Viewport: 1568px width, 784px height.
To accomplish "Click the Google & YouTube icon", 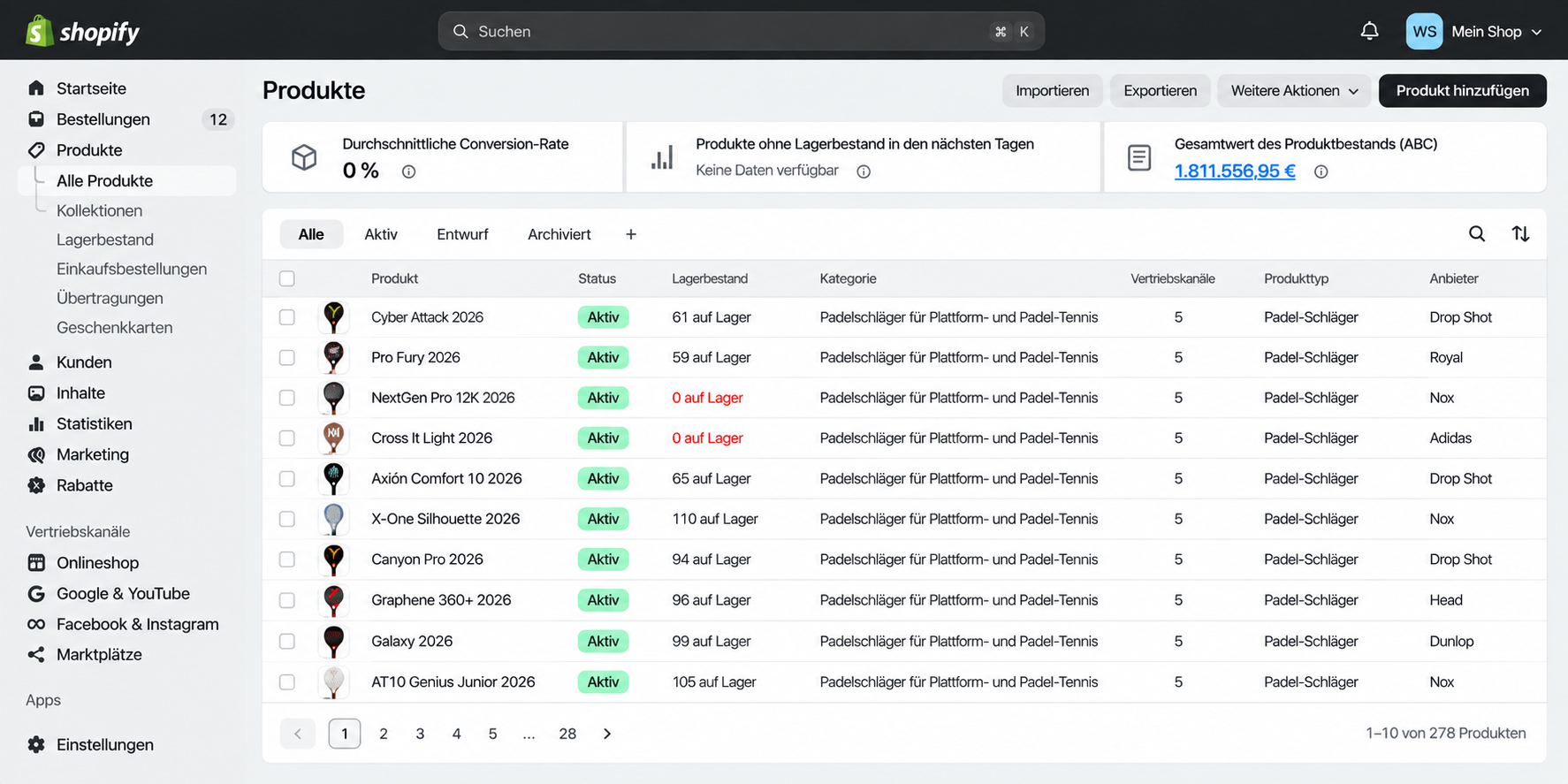I will (x=36, y=594).
